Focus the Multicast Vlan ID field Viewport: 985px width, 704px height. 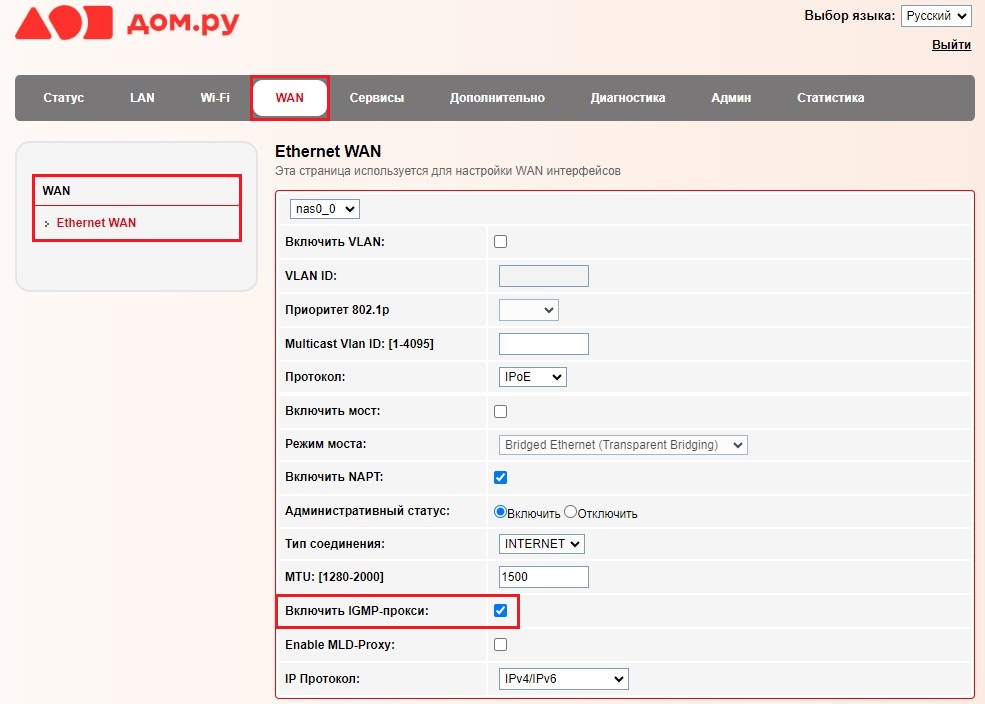point(543,344)
